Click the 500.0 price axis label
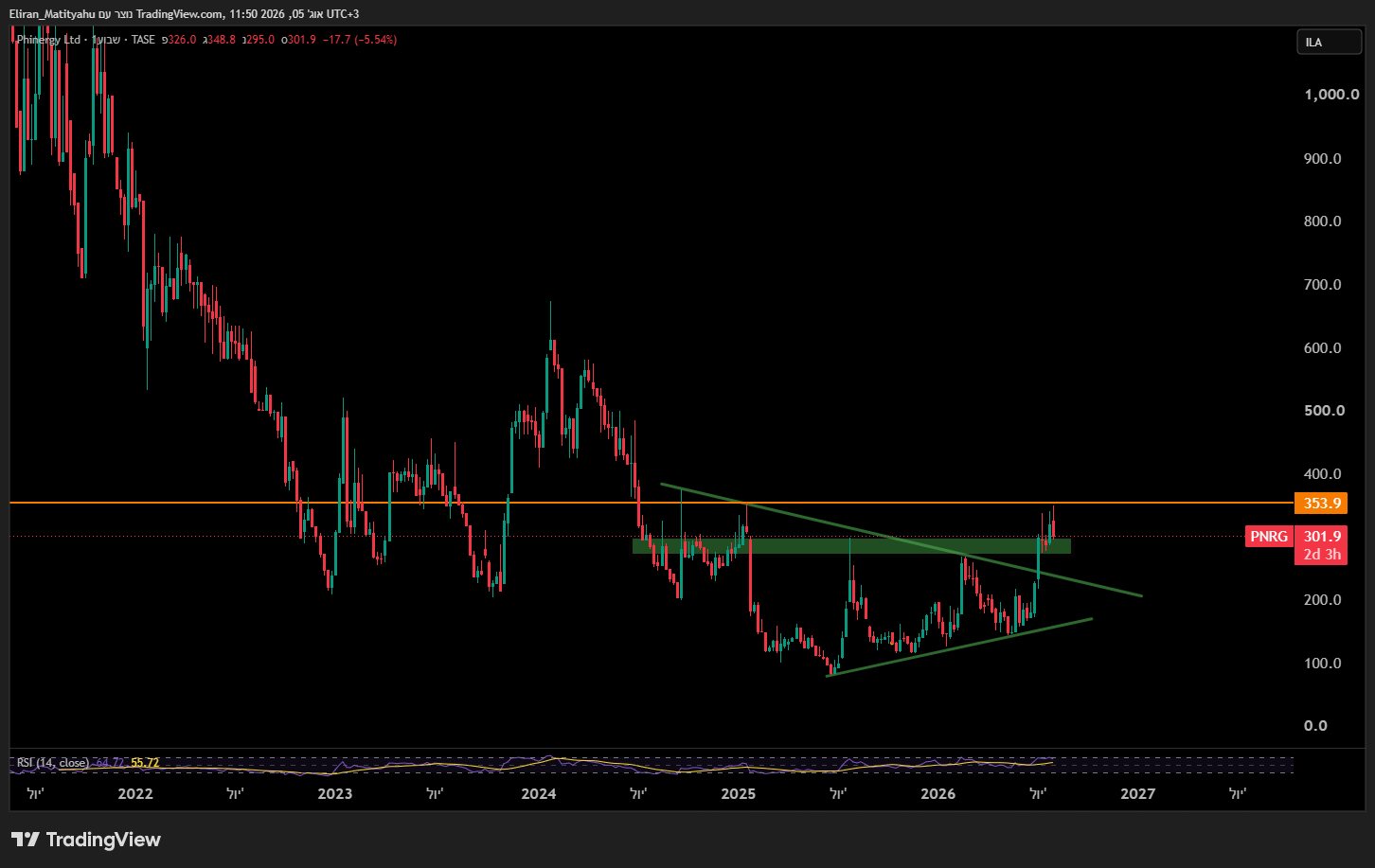The height and width of the screenshot is (868, 1375). click(1323, 411)
